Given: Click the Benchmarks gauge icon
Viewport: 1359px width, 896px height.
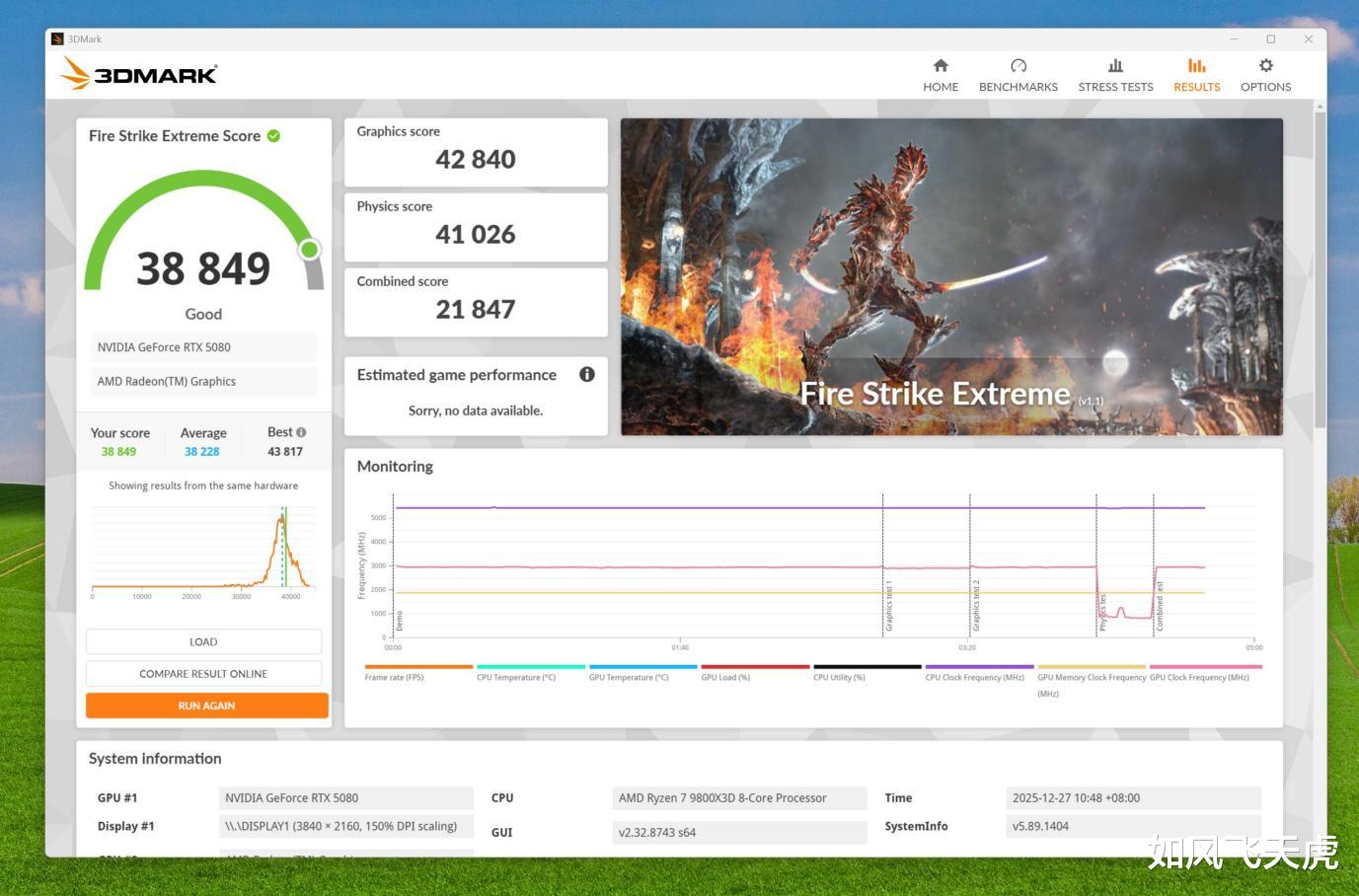Looking at the screenshot, I should pos(1019,65).
